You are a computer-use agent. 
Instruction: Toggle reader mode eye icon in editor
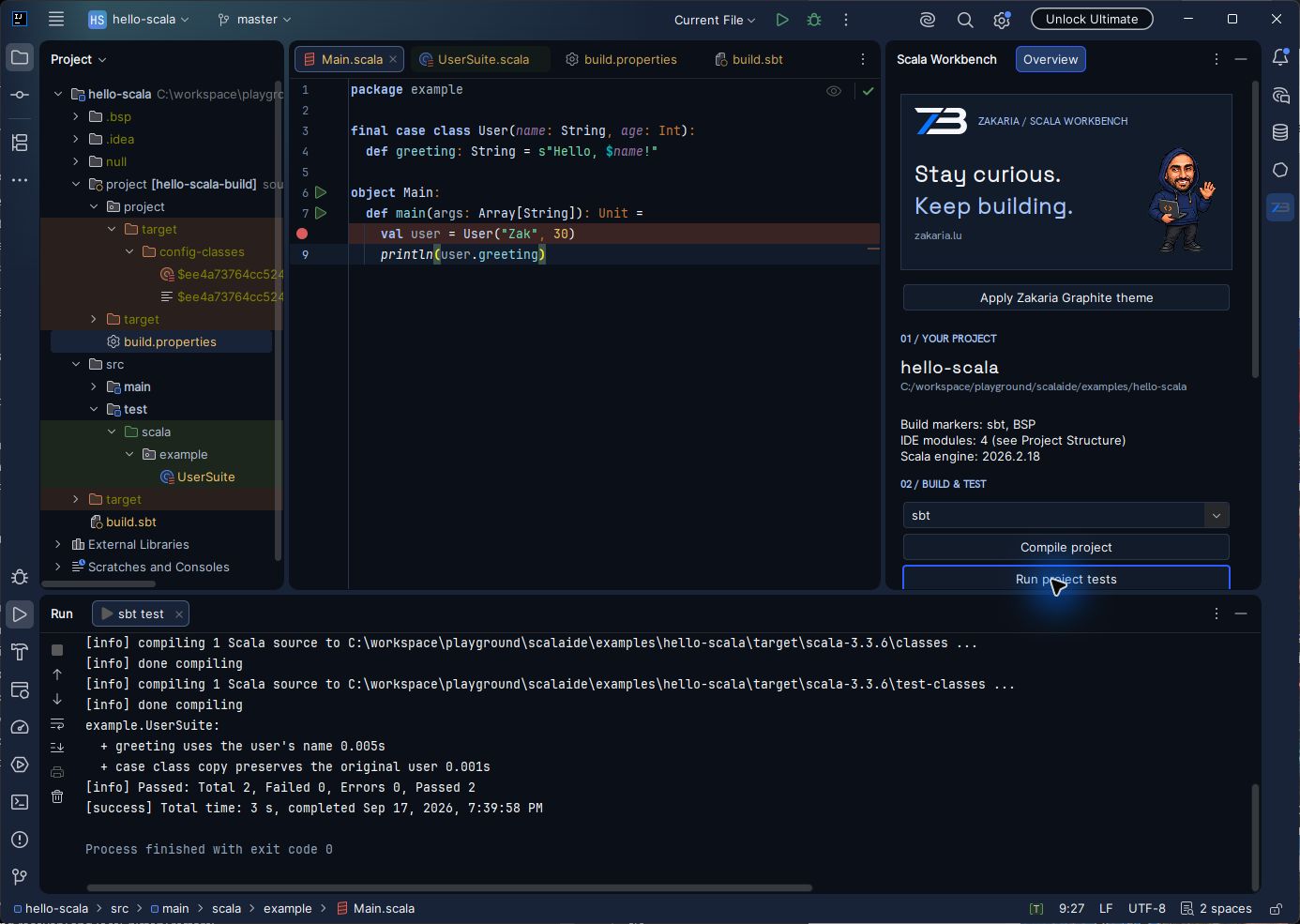pyautogui.click(x=834, y=91)
